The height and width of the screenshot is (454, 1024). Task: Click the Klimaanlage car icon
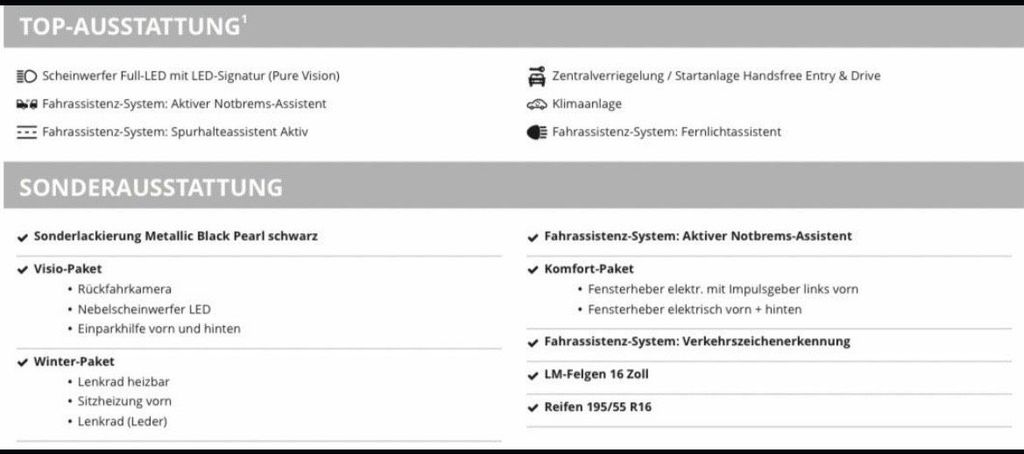pos(536,104)
